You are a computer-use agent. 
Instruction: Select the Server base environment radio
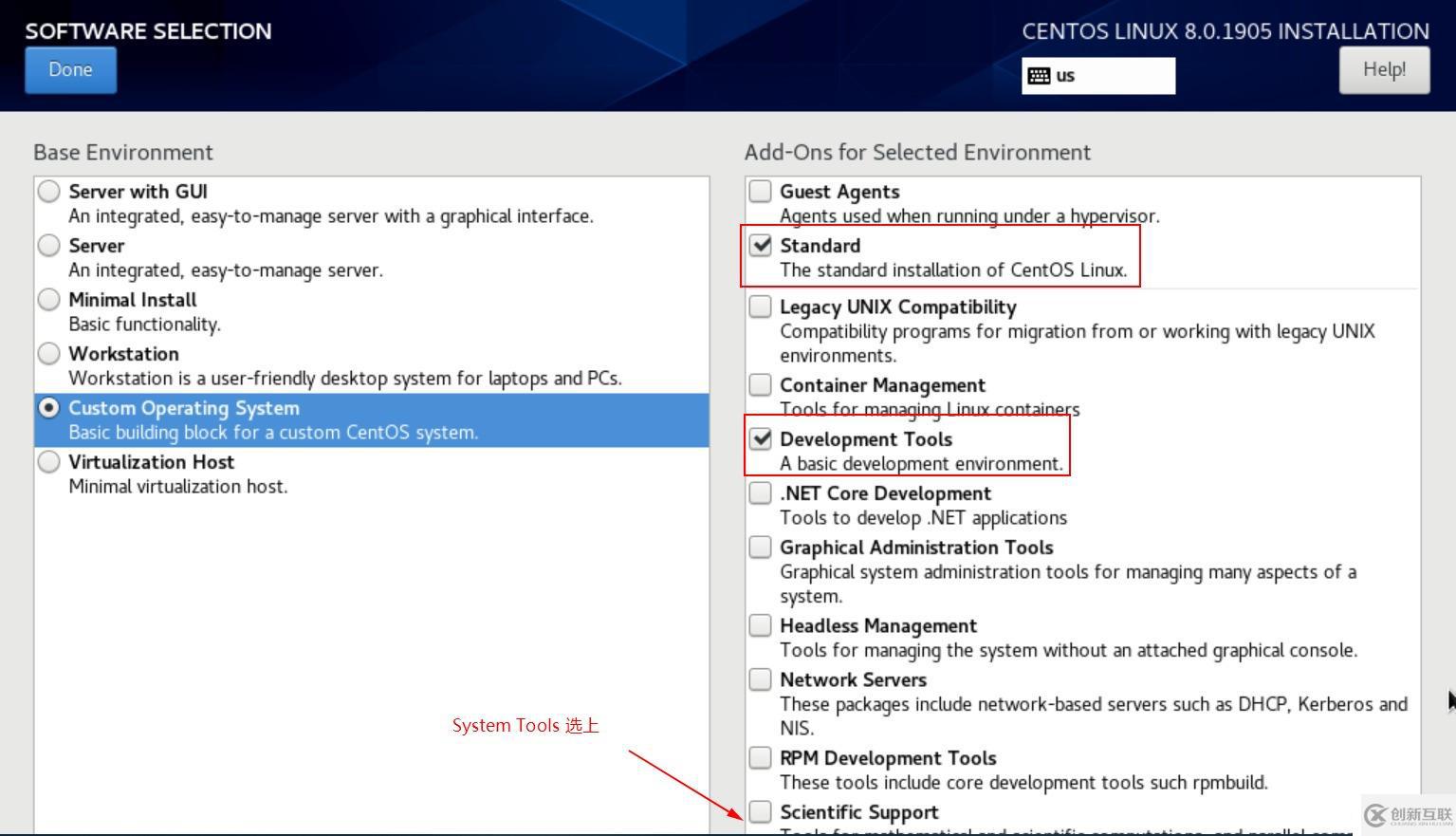(x=48, y=246)
